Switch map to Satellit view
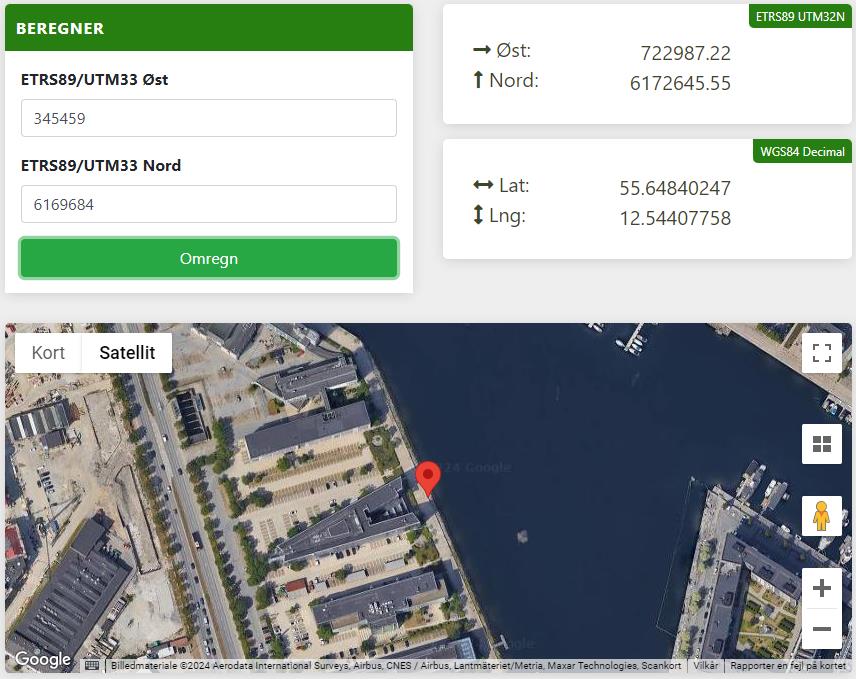The image size is (856, 679). click(127, 353)
